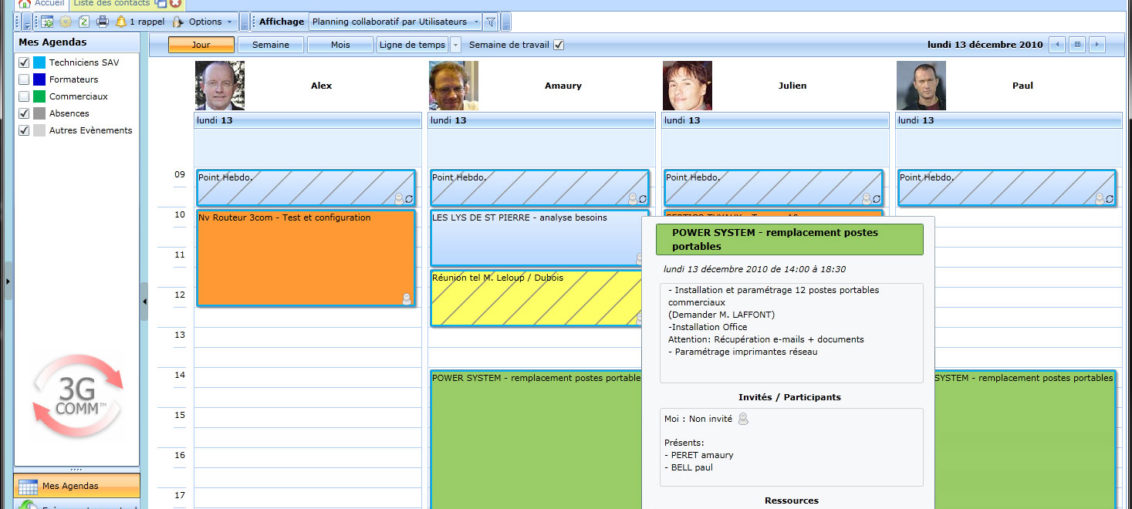
Task: Click the lundi 13 décembre 2010 date label
Action: pos(985,45)
